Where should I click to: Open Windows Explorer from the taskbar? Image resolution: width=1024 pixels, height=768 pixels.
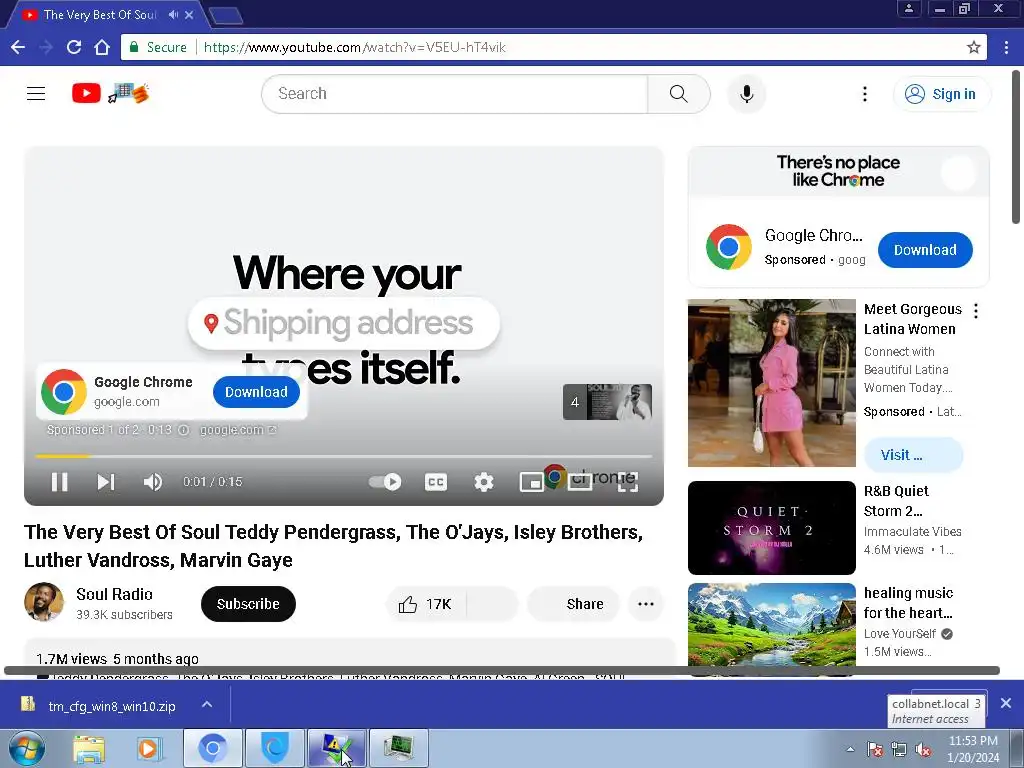[89, 749]
